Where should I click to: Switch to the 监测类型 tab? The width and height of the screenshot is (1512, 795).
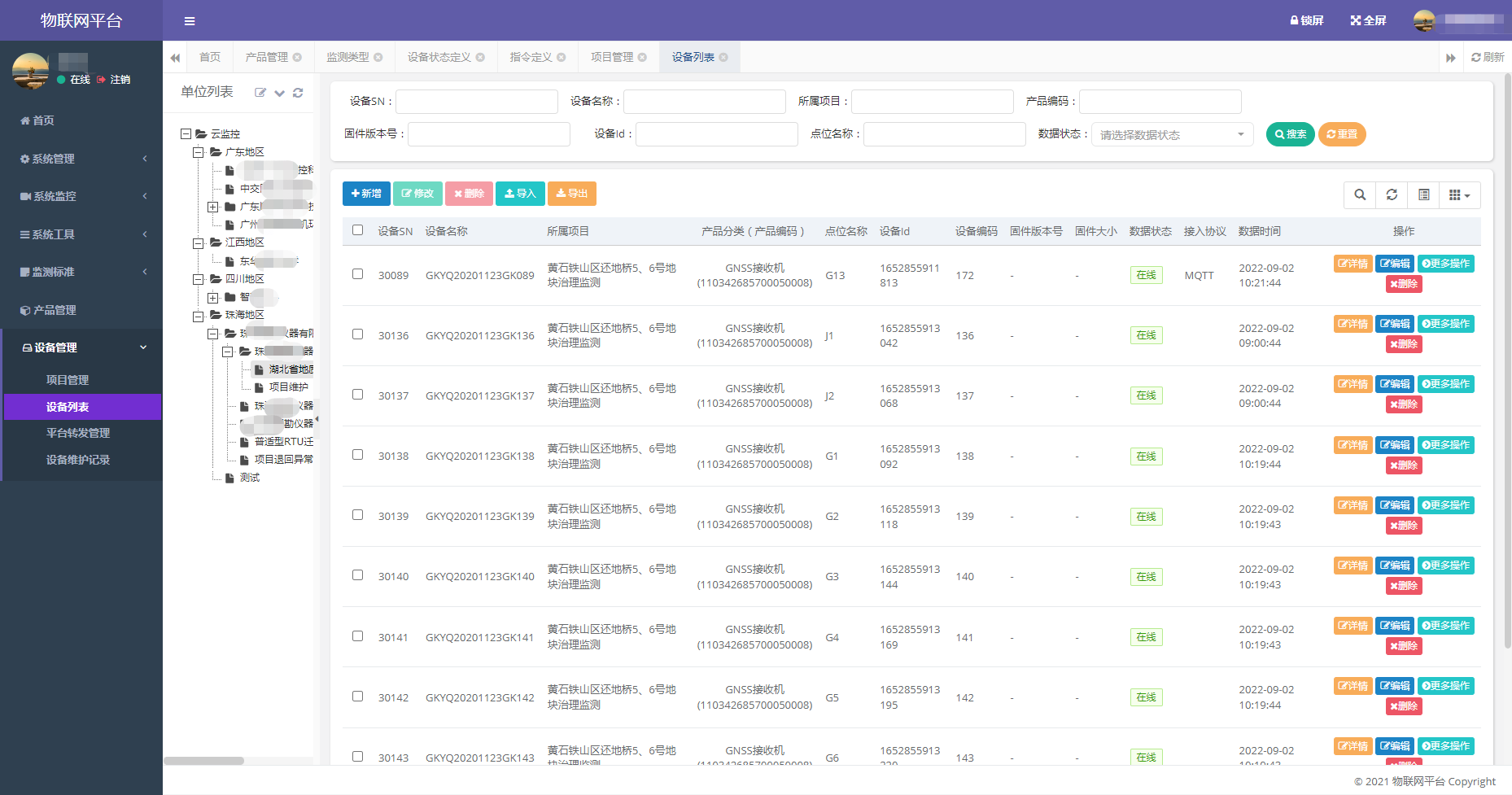tap(347, 57)
